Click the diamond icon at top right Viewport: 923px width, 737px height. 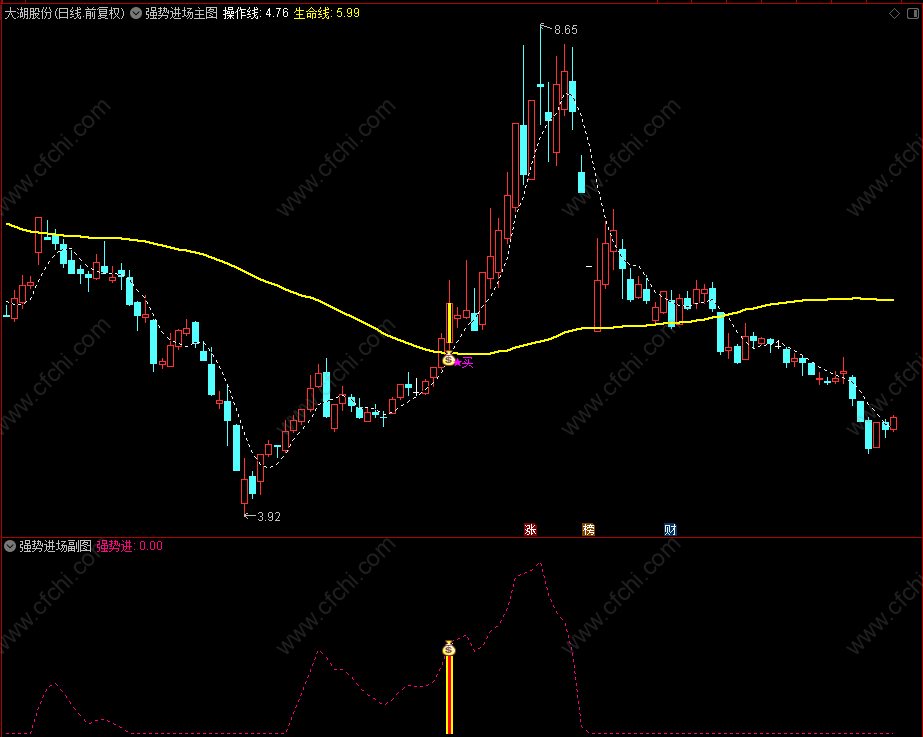(x=894, y=14)
